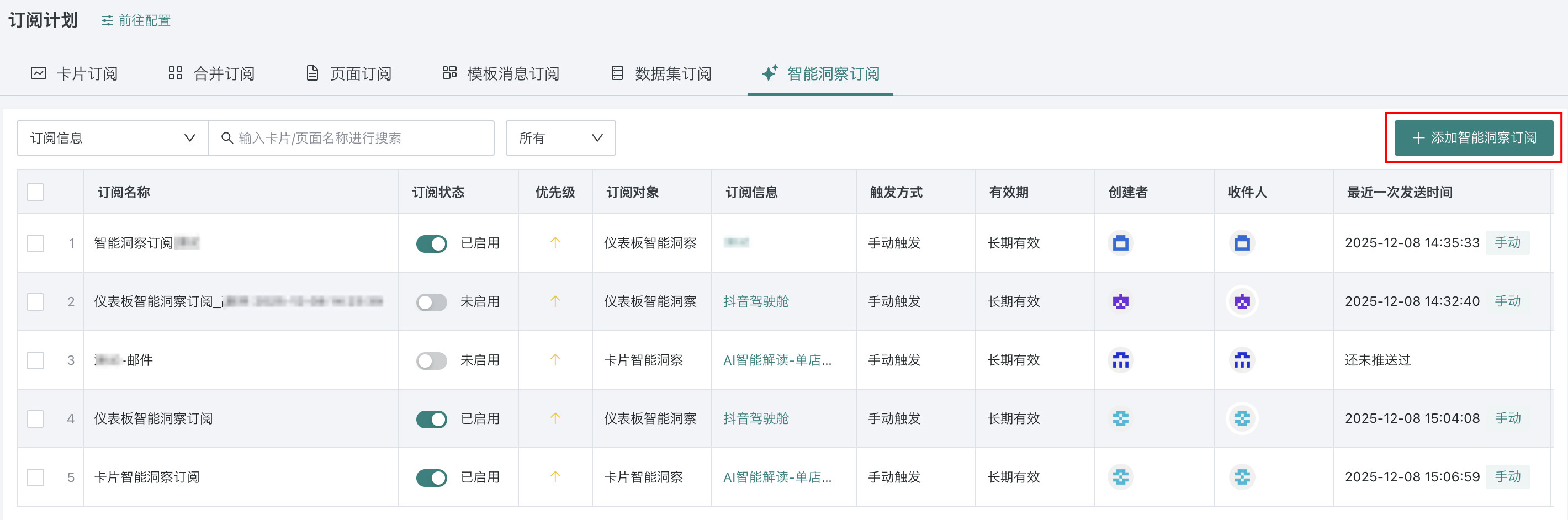The image size is (1568, 520).
Task: Click creator avatar icon in row 2
Action: (1120, 301)
